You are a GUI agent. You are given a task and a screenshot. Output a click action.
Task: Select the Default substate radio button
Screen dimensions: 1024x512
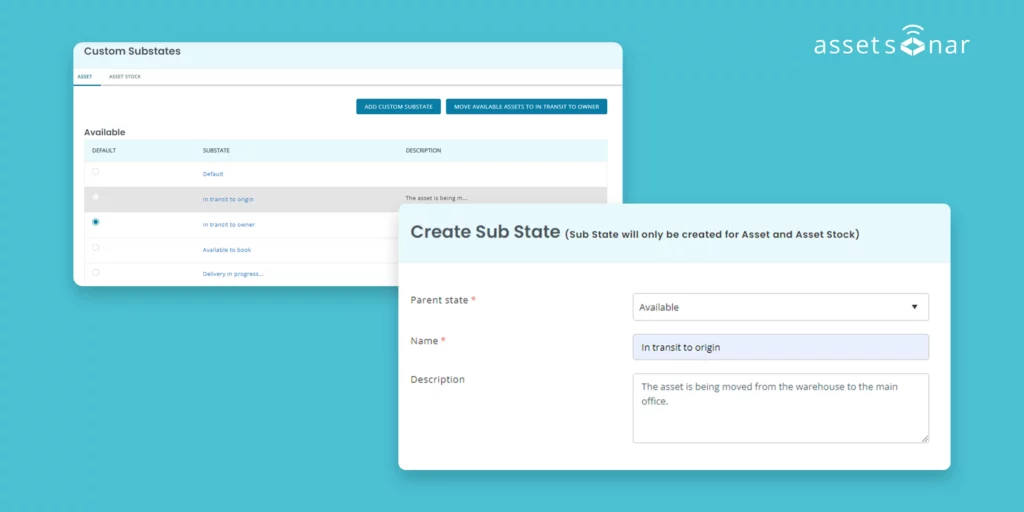[96, 172]
